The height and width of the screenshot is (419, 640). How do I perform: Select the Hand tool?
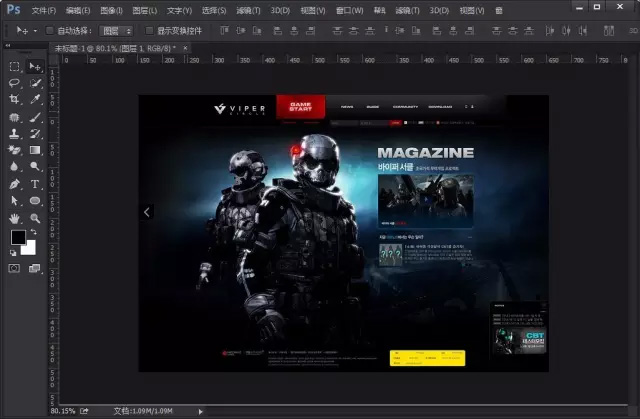point(14,218)
